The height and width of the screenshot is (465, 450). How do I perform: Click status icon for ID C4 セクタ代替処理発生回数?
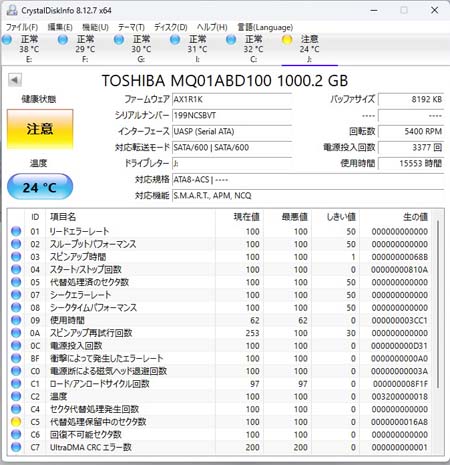16,409
